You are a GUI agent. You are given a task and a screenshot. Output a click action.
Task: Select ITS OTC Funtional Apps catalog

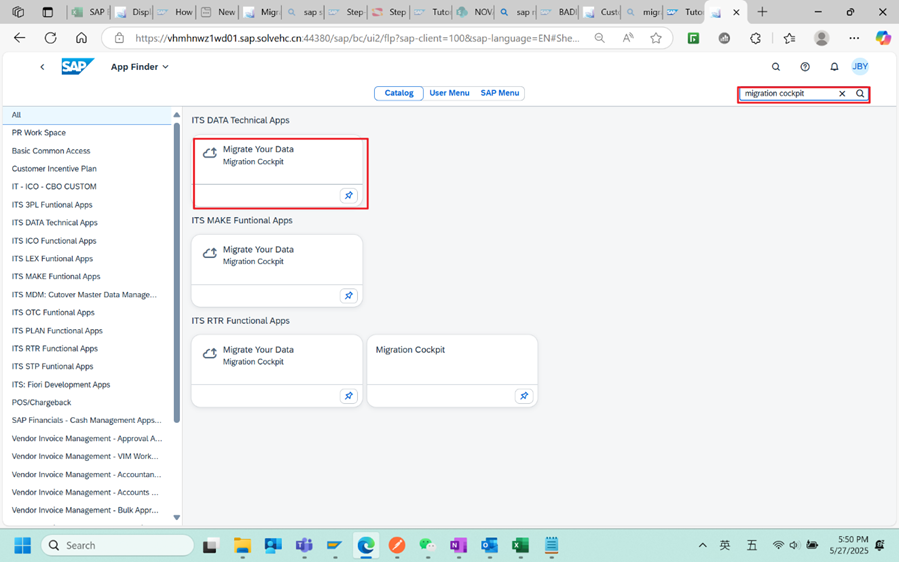tap(88, 313)
